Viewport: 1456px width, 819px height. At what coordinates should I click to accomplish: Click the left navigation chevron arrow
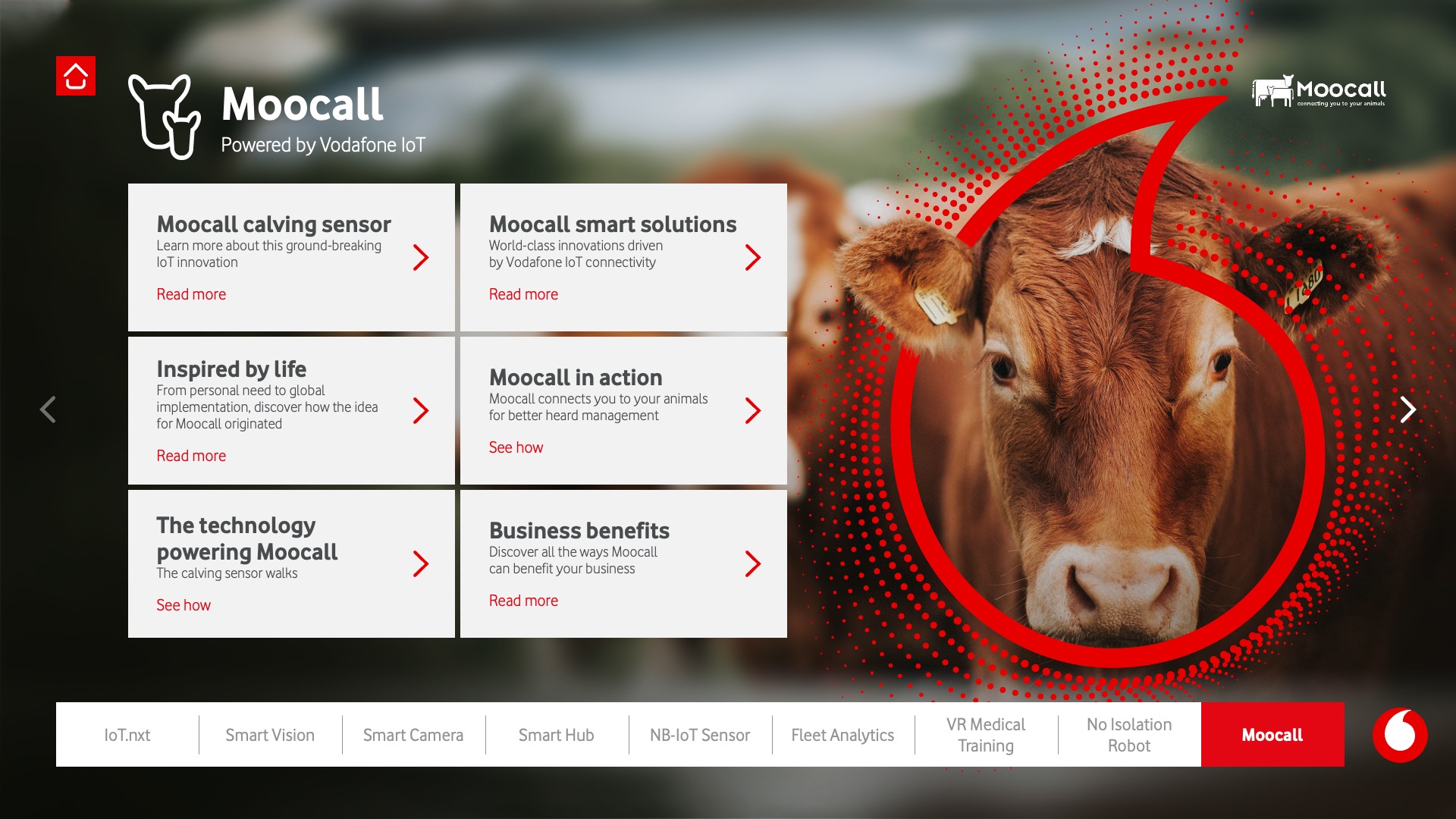click(48, 409)
